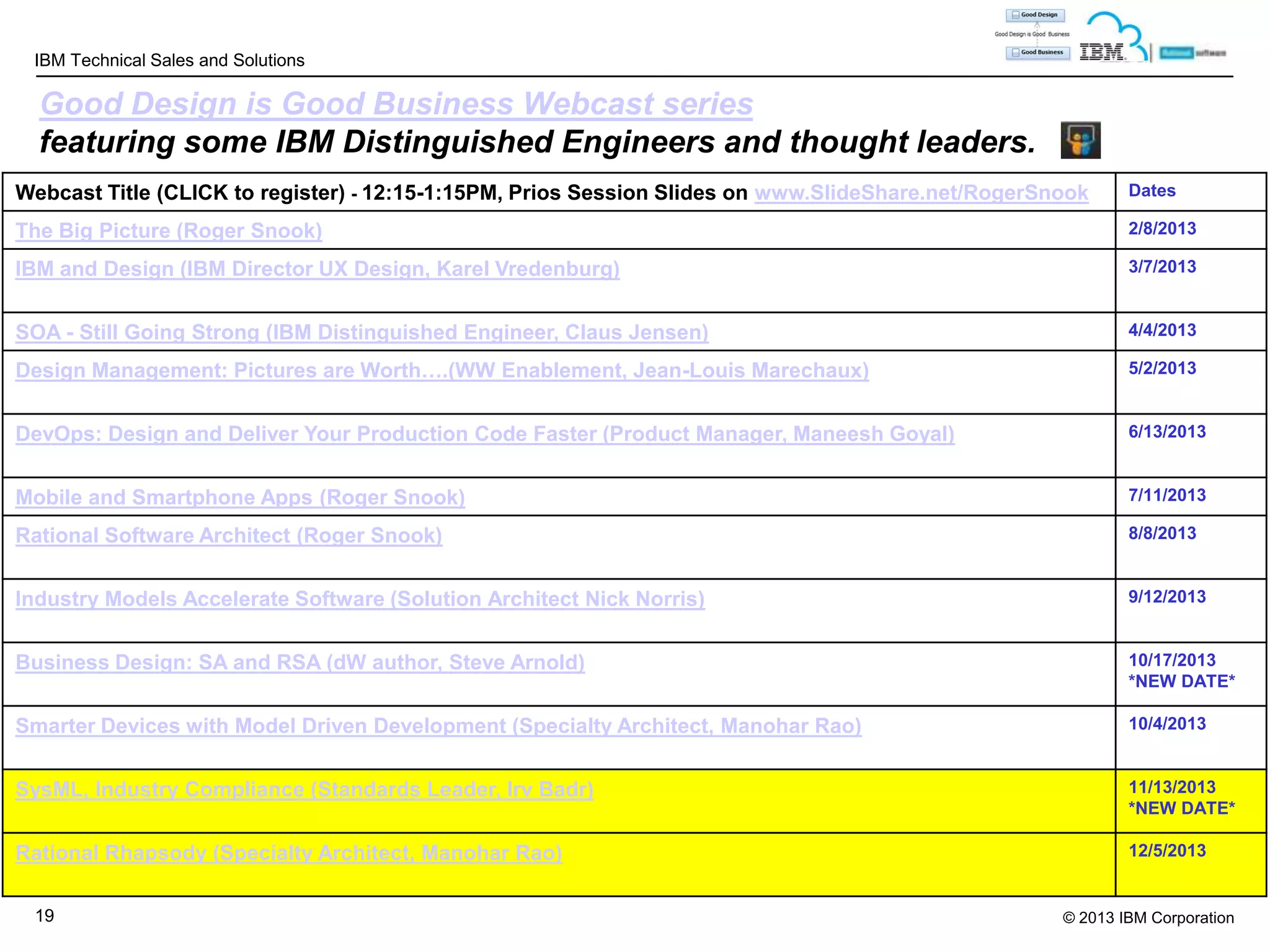Open Rational Software Architect (Roger Snook) link

coord(229,535)
